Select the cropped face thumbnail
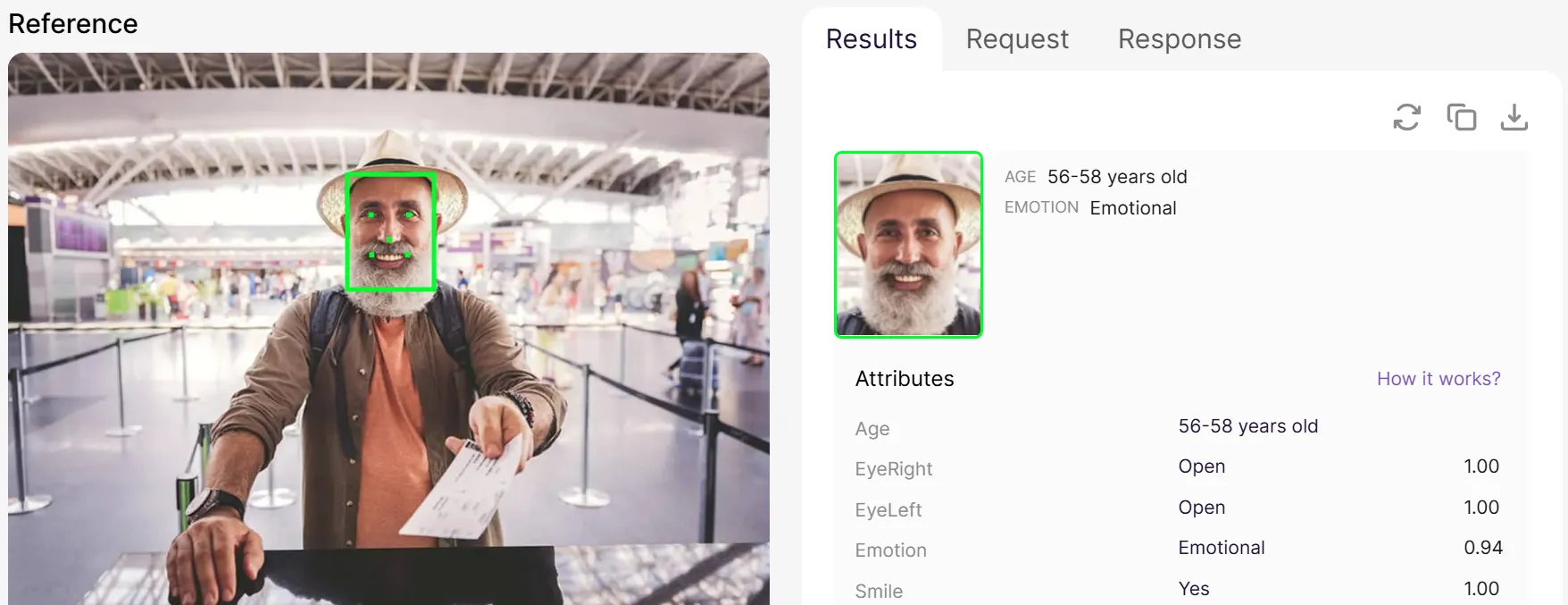1568x605 pixels. [x=908, y=245]
